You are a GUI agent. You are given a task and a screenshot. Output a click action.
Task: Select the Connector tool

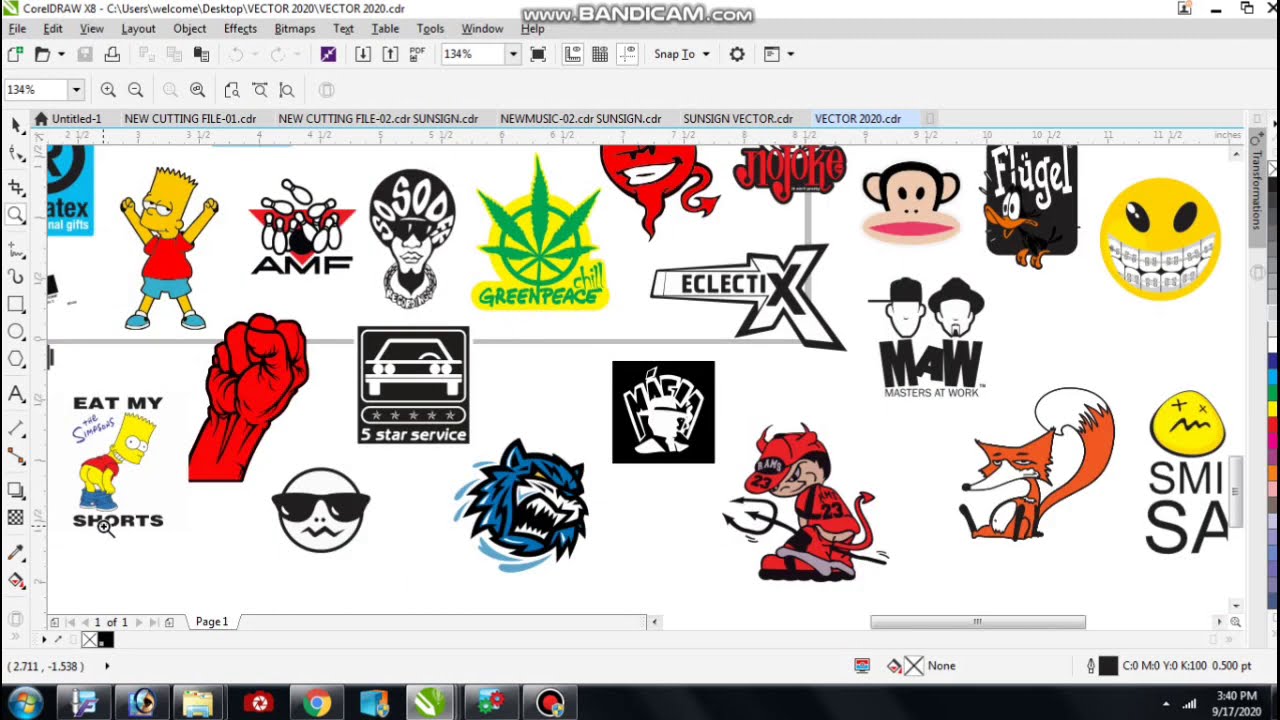click(x=16, y=456)
